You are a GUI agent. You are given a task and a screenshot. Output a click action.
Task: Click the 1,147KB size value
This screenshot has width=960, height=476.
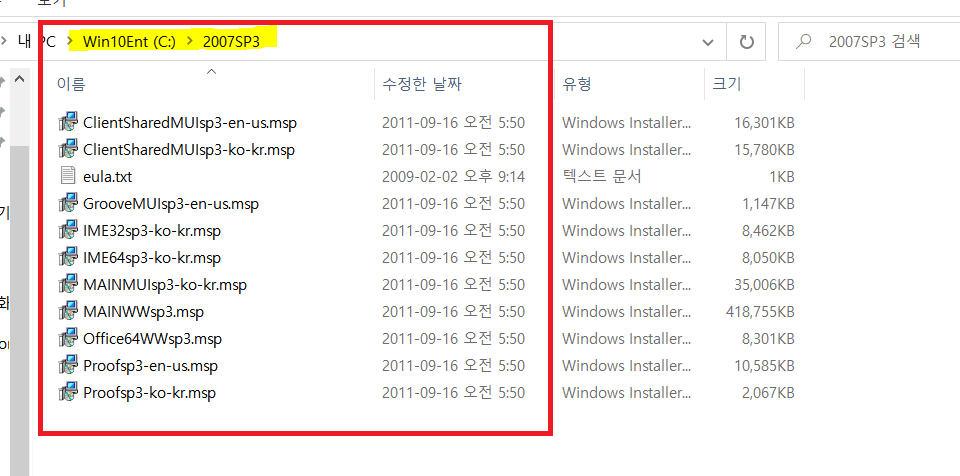[768, 203]
